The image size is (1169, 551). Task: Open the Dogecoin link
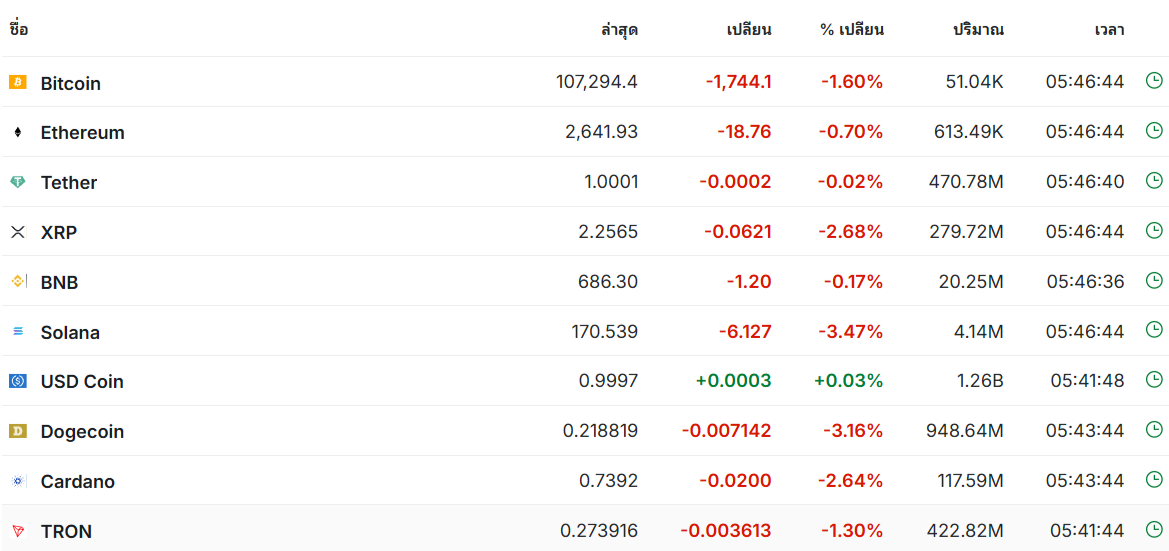(x=83, y=432)
